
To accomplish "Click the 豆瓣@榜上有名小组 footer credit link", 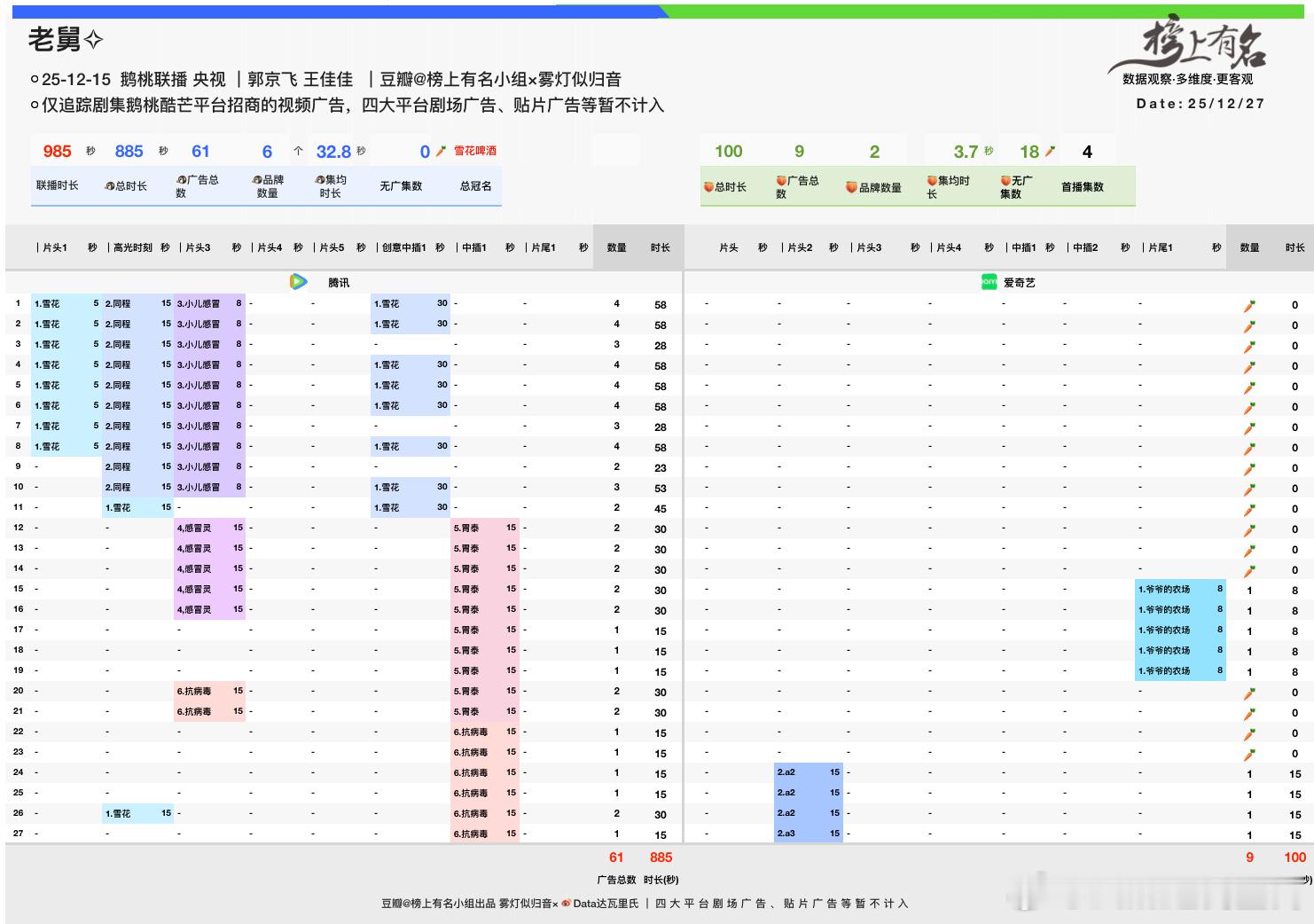I will [x=432, y=904].
